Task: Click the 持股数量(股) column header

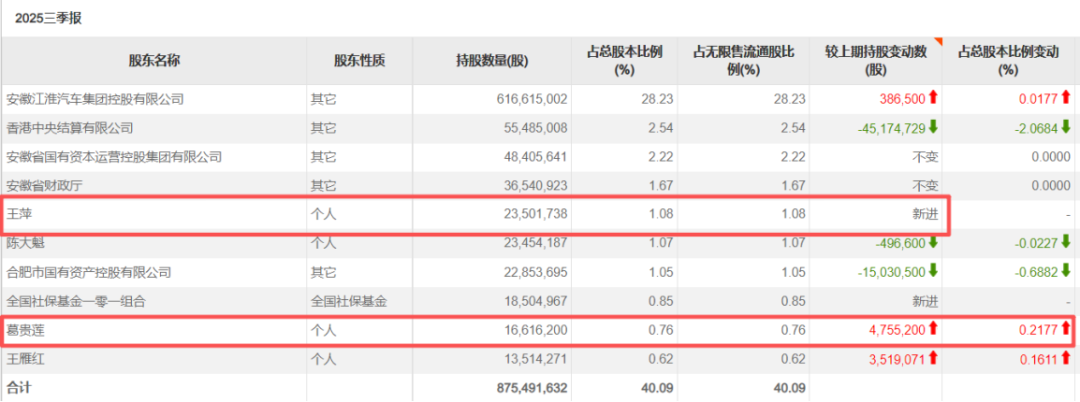Action: pyautogui.click(x=492, y=61)
